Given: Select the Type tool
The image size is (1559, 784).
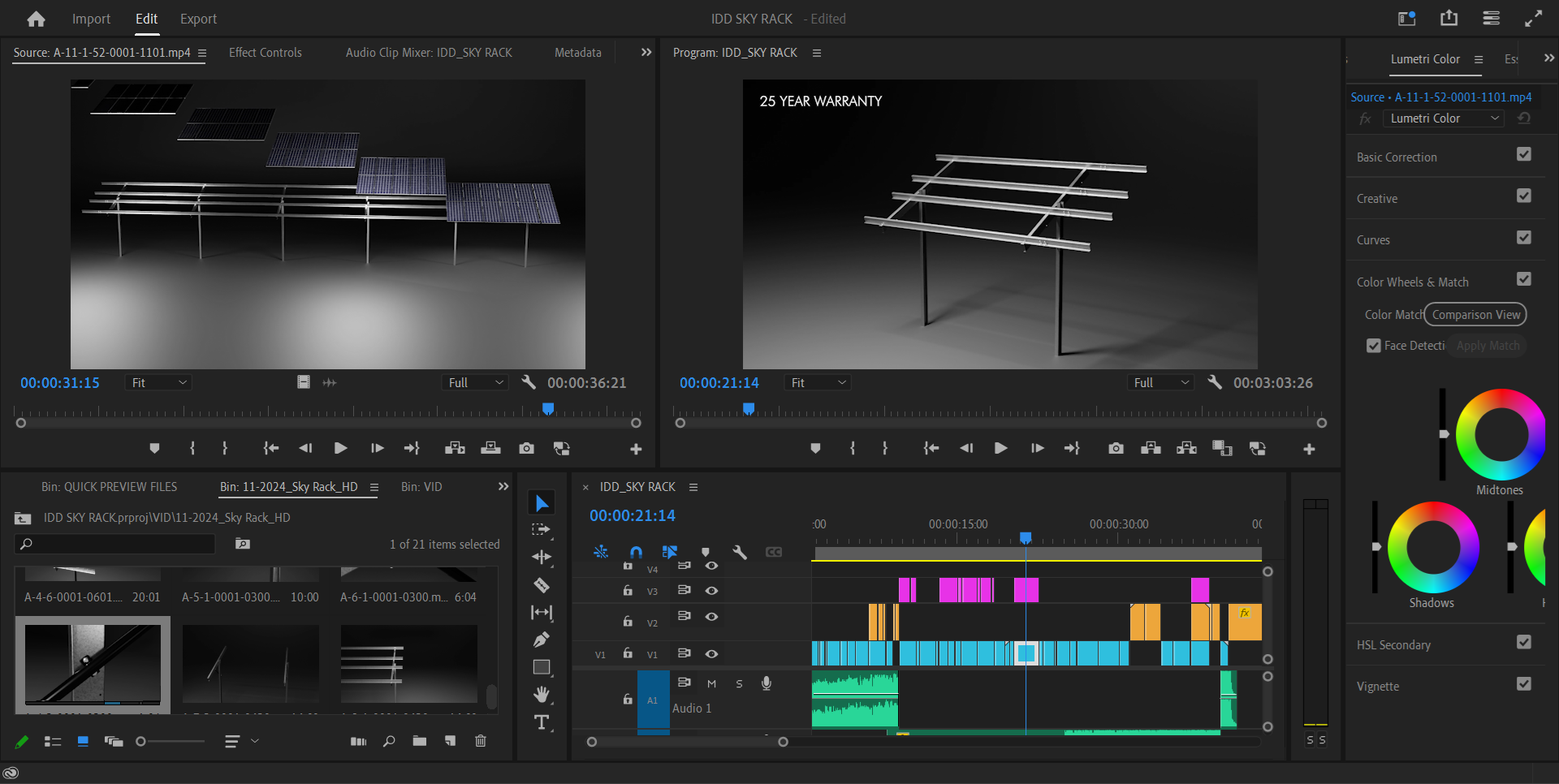Looking at the screenshot, I should click(542, 722).
